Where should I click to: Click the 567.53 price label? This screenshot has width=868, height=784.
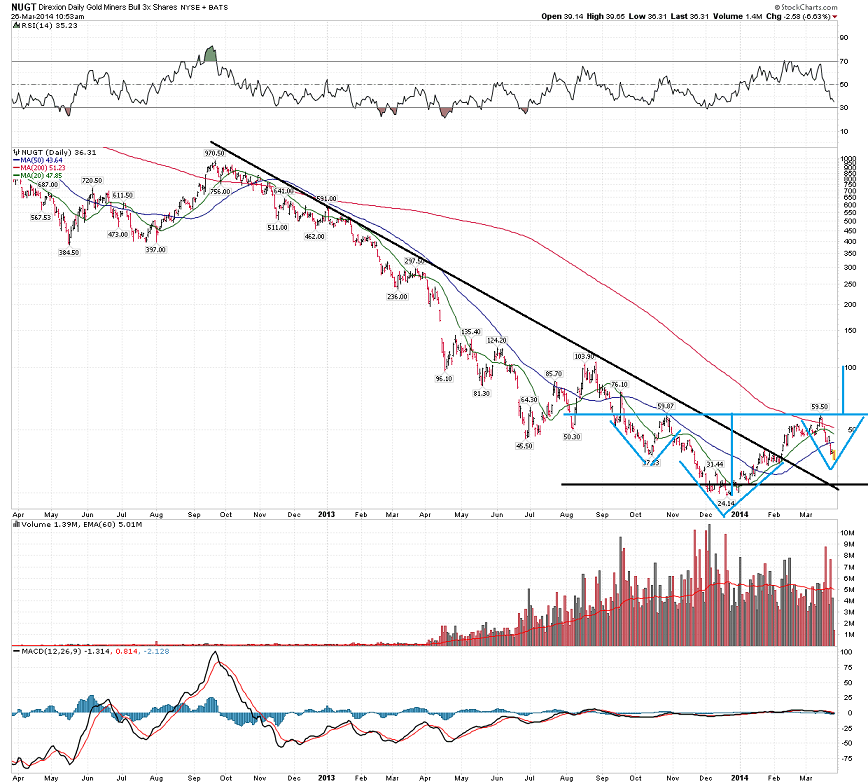tap(40, 218)
